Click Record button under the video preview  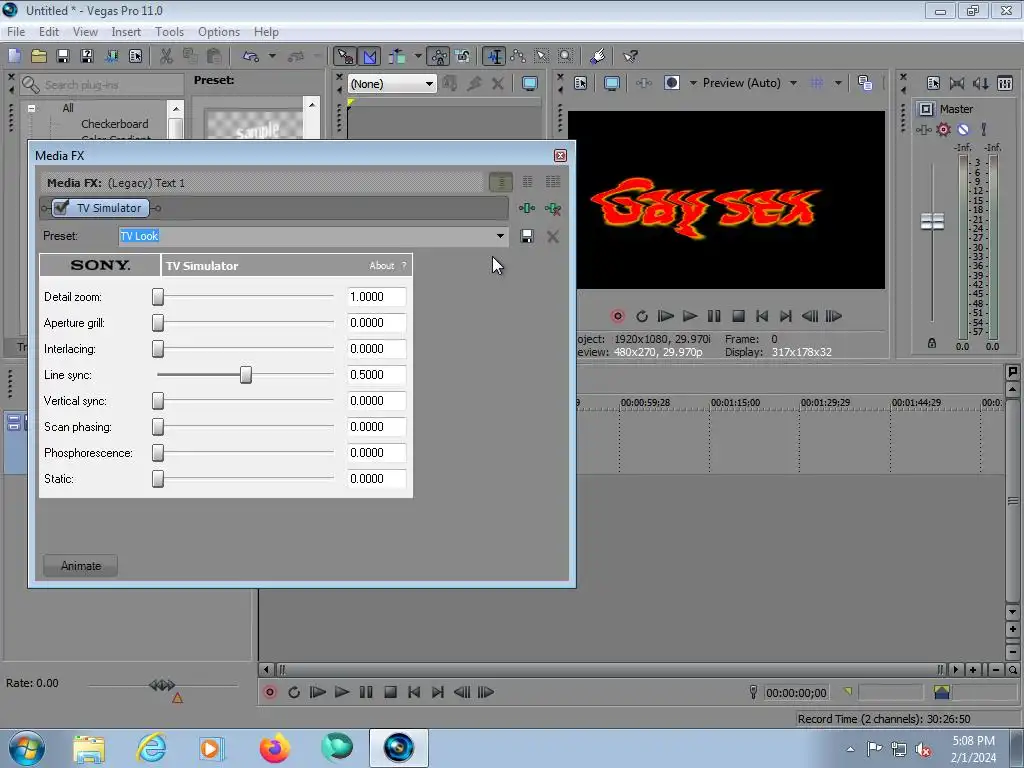pyautogui.click(x=617, y=316)
